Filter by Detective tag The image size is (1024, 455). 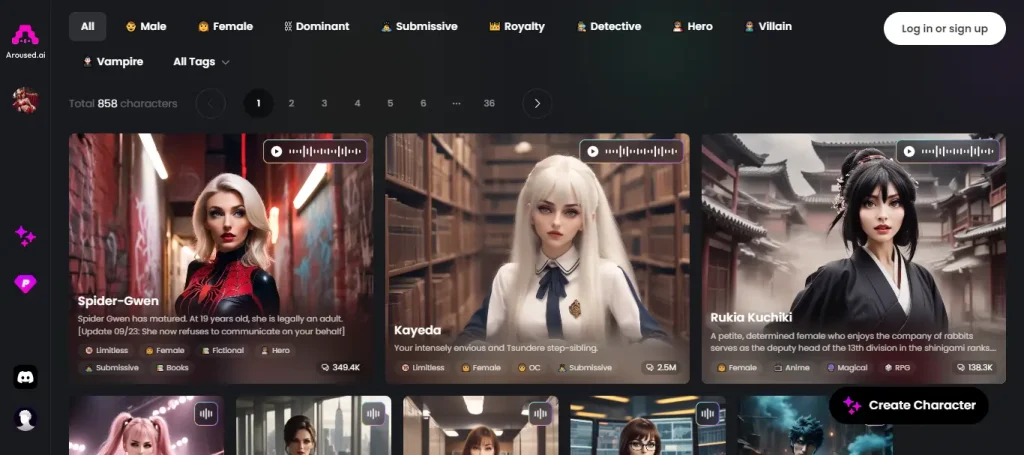click(x=609, y=27)
